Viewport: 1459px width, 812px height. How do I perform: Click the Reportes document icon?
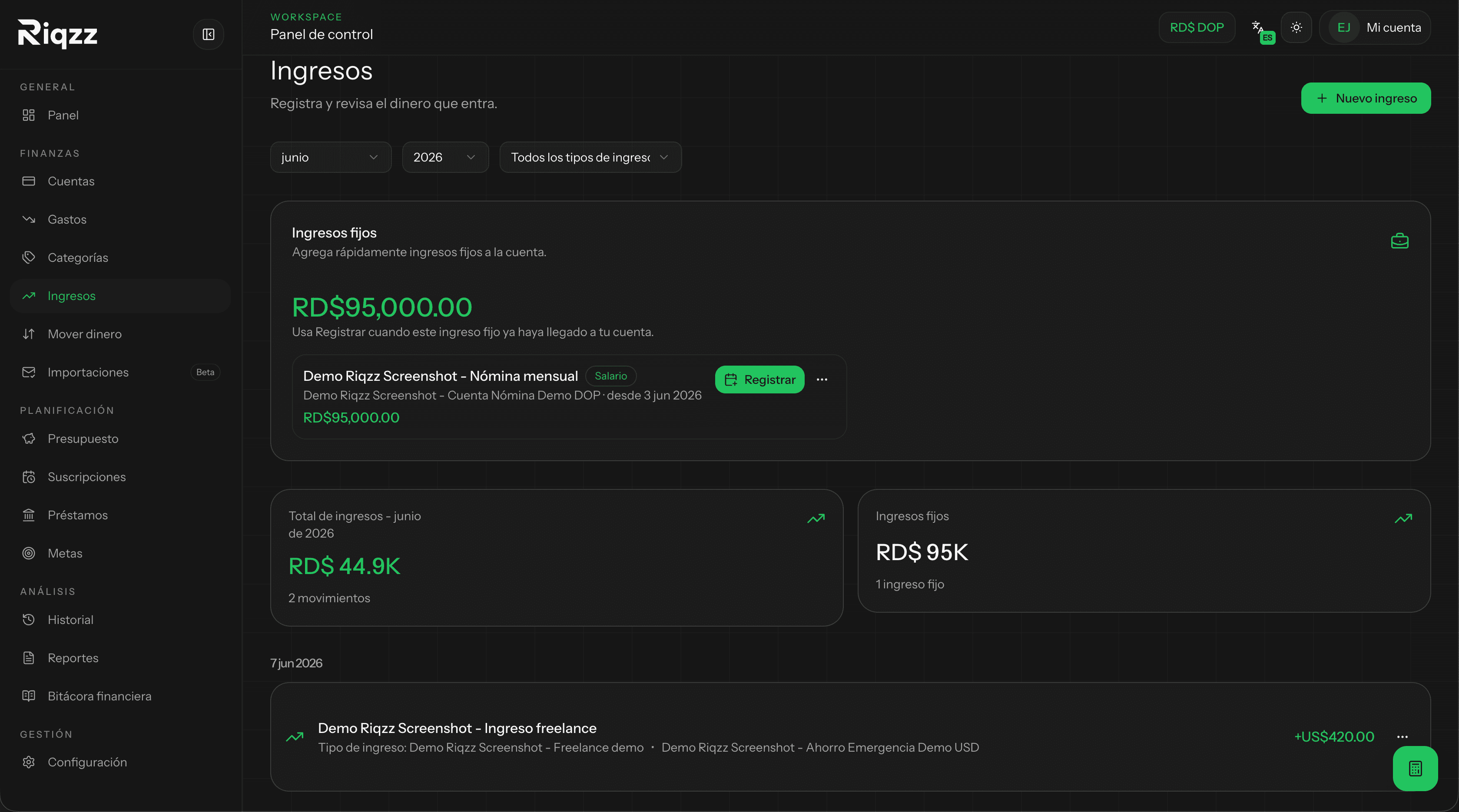point(29,658)
